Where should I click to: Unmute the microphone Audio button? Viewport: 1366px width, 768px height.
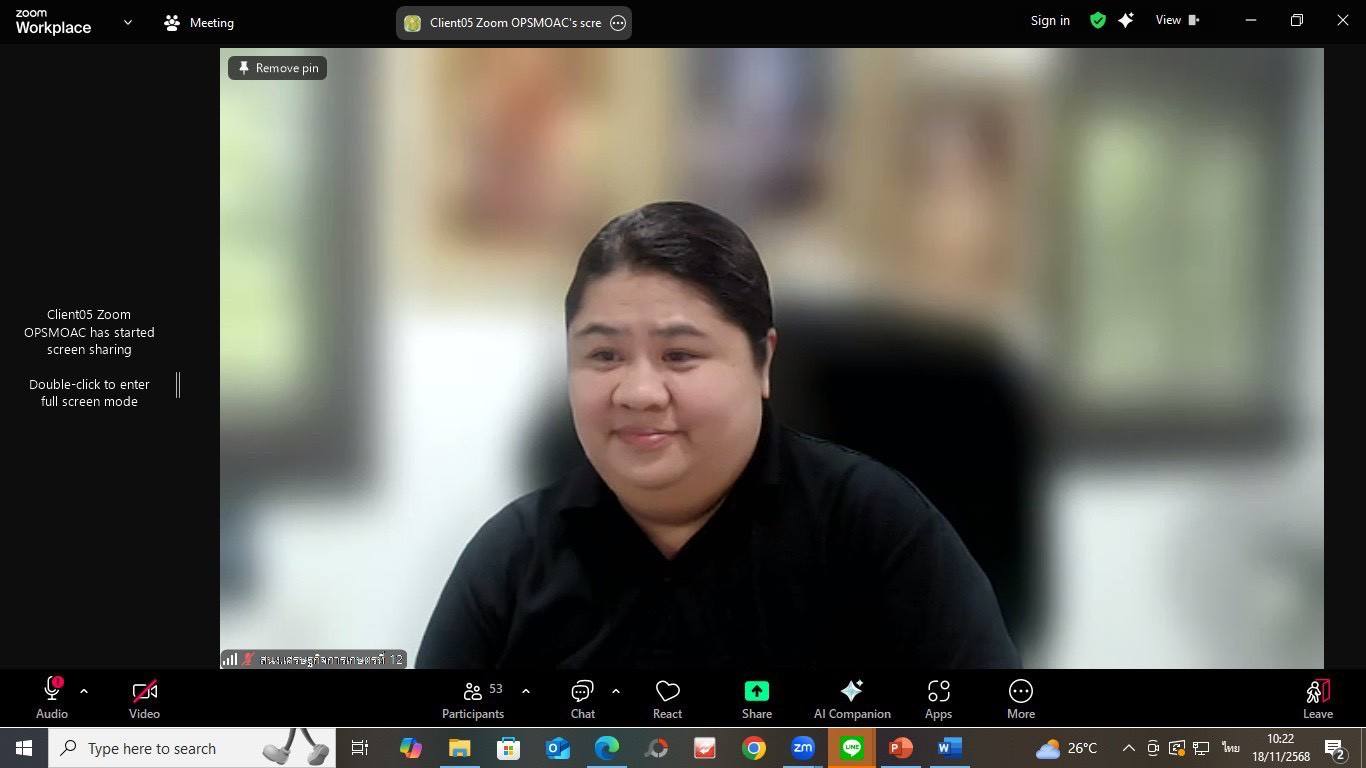click(x=52, y=699)
